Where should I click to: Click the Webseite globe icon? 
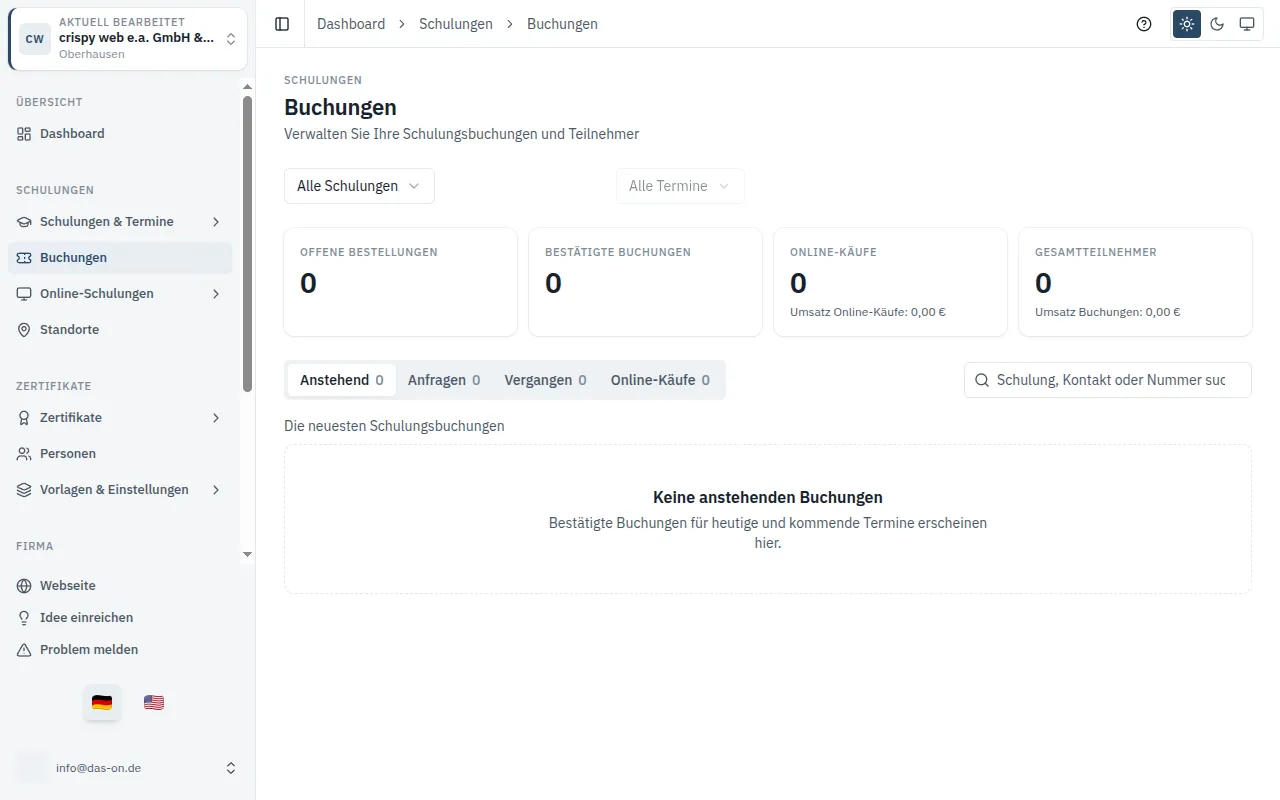24,586
